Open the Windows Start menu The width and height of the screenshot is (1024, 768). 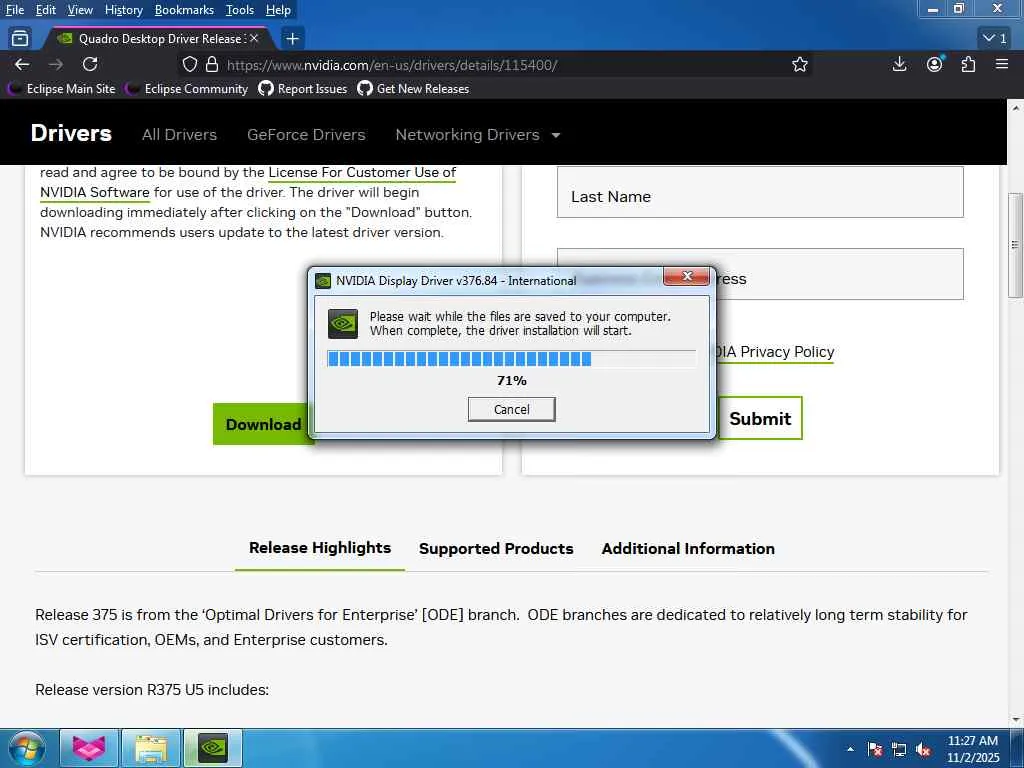click(26, 748)
